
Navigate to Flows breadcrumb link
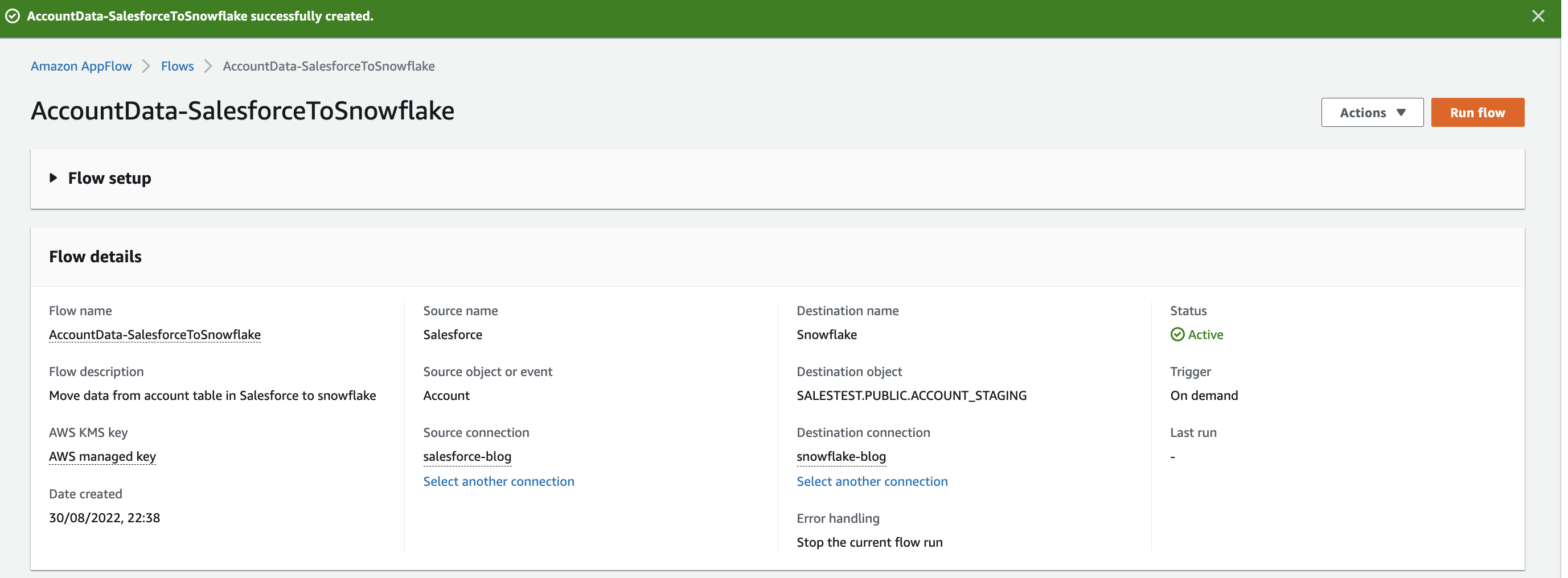177,67
